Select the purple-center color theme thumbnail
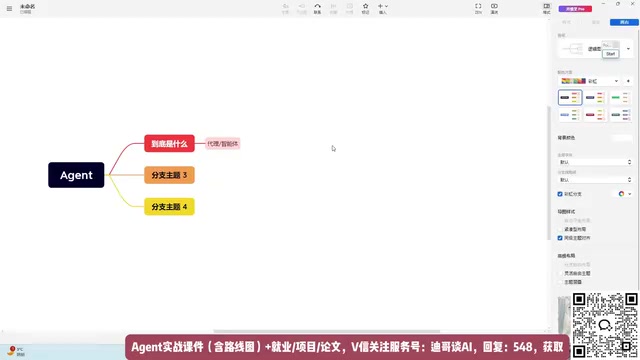 595,98
